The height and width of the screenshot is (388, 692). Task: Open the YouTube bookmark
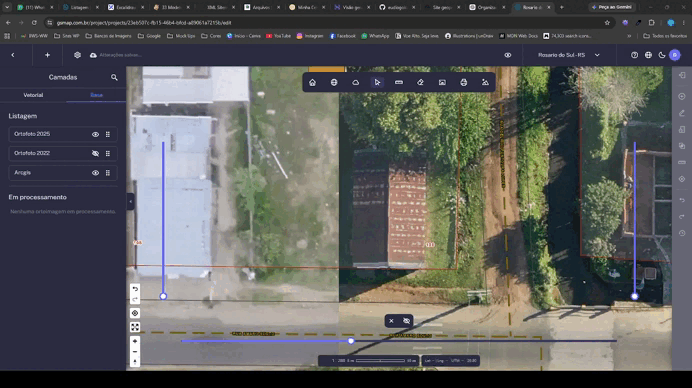(278, 36)
